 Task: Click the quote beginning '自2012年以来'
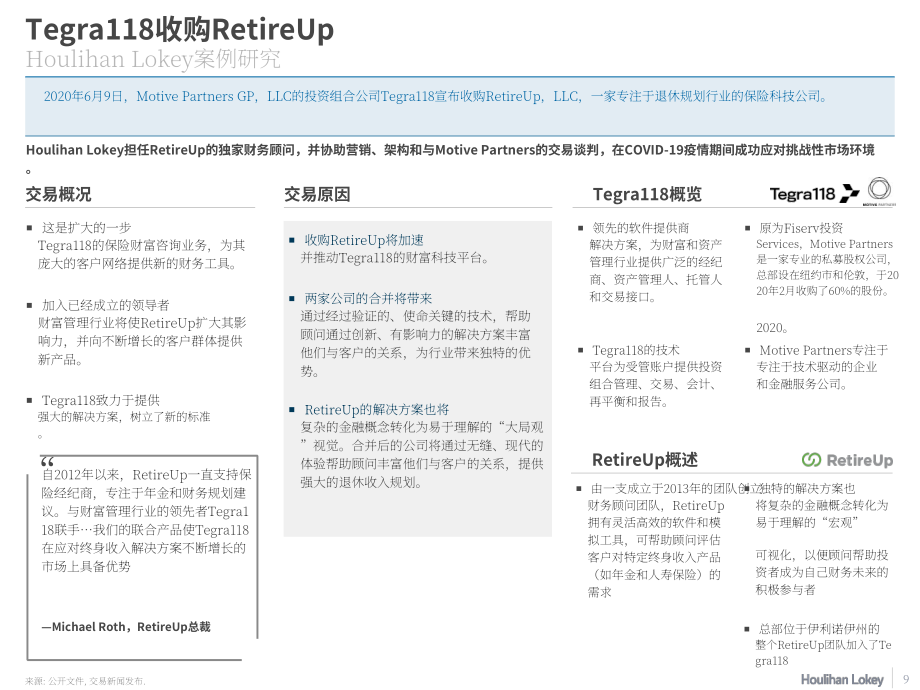click(x=146, y=520)
